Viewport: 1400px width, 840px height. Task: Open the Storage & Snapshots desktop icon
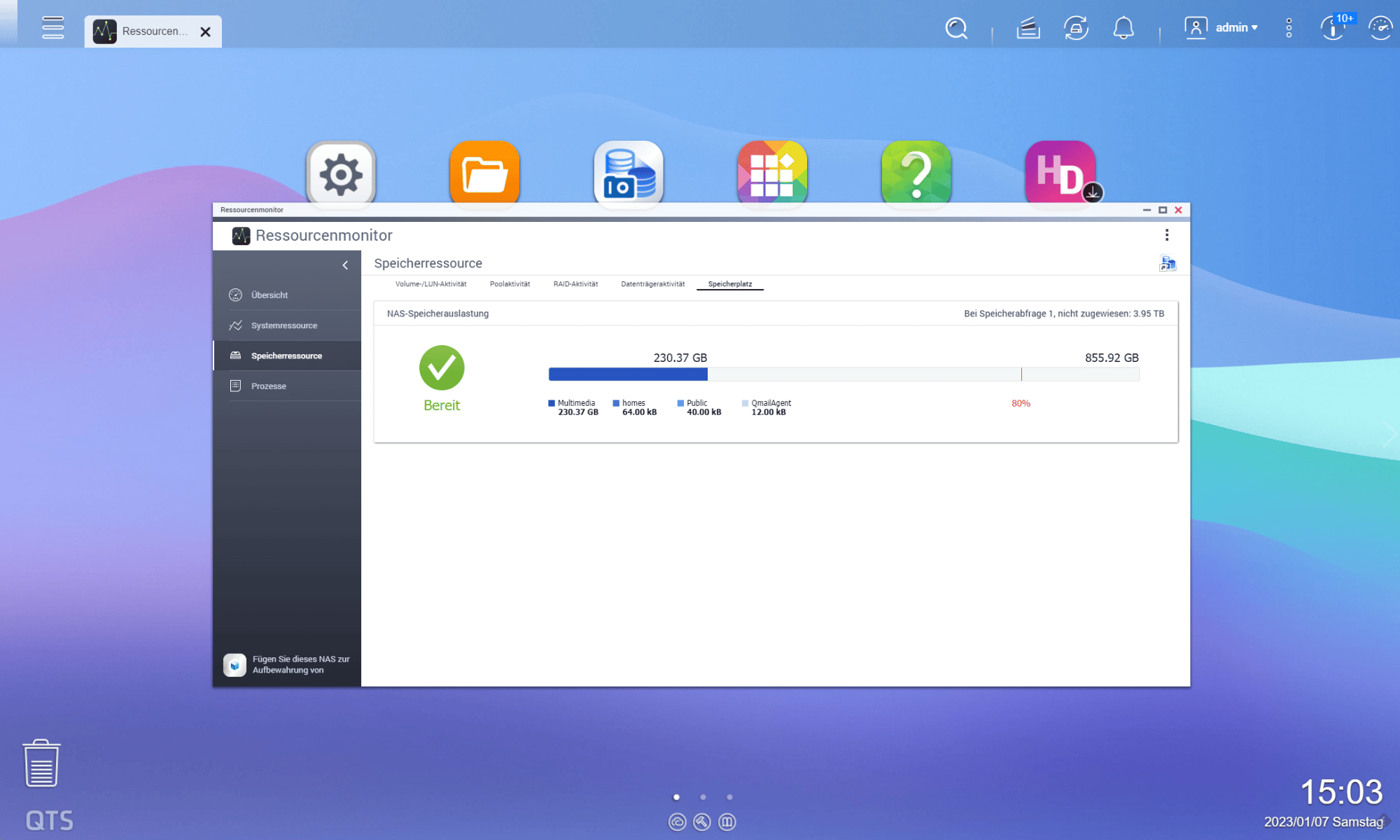coord(629,173)
